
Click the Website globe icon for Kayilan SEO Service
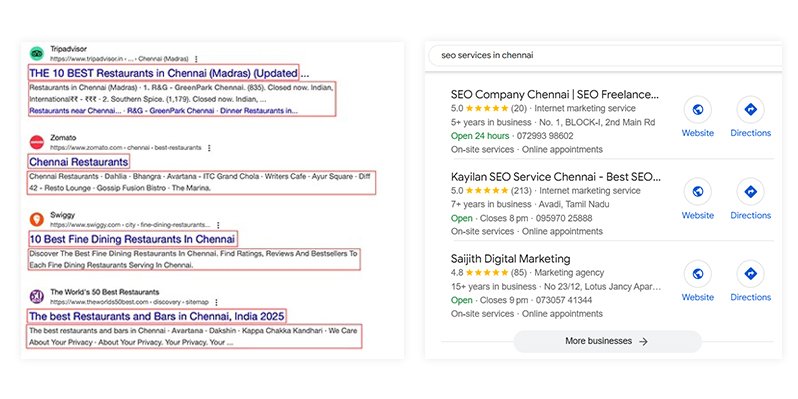pyautogui.click(x=698, y=191)
